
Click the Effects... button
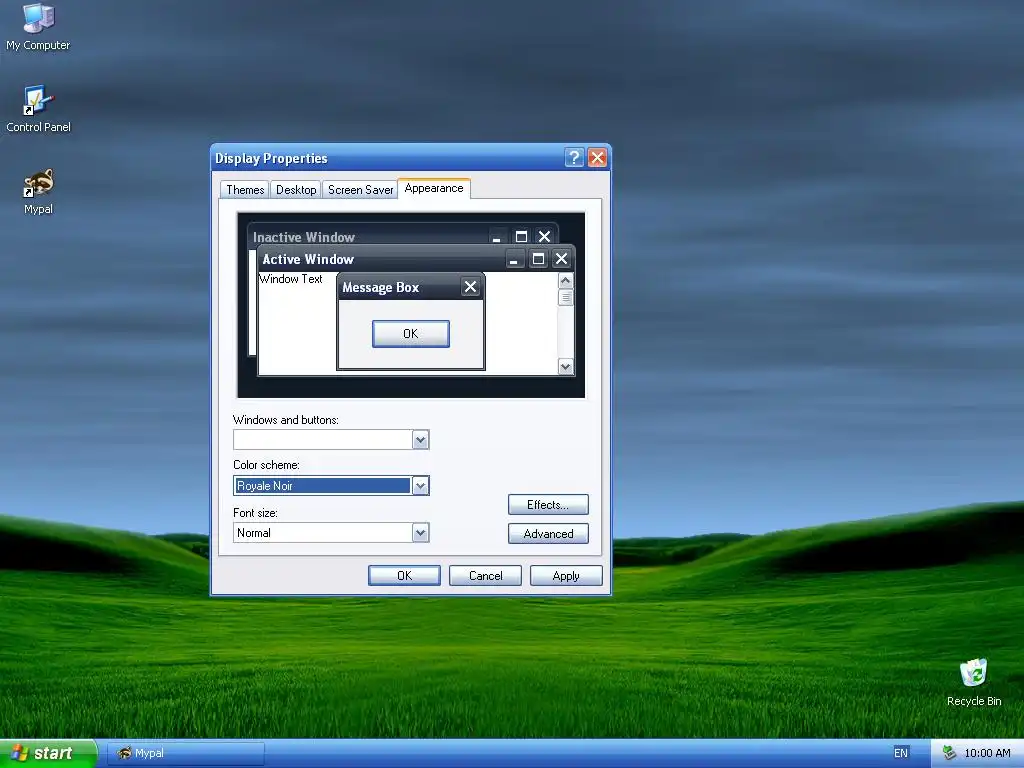pos(548,505)
